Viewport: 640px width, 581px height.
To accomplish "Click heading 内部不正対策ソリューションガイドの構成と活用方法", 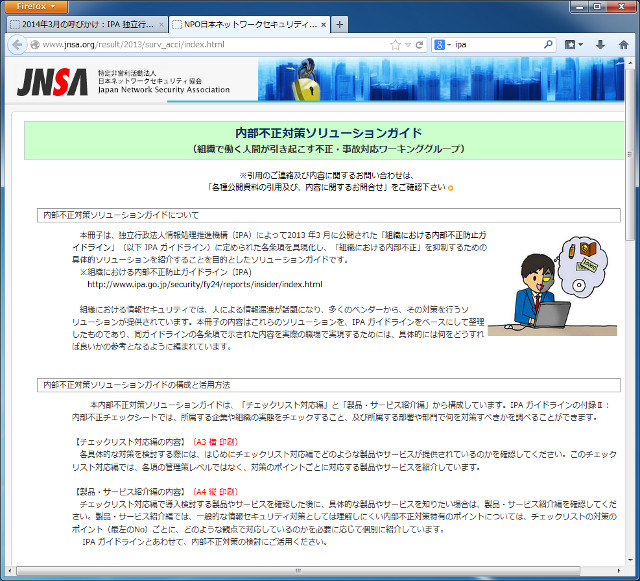I will pyautogui.click(x=136, y=385).
